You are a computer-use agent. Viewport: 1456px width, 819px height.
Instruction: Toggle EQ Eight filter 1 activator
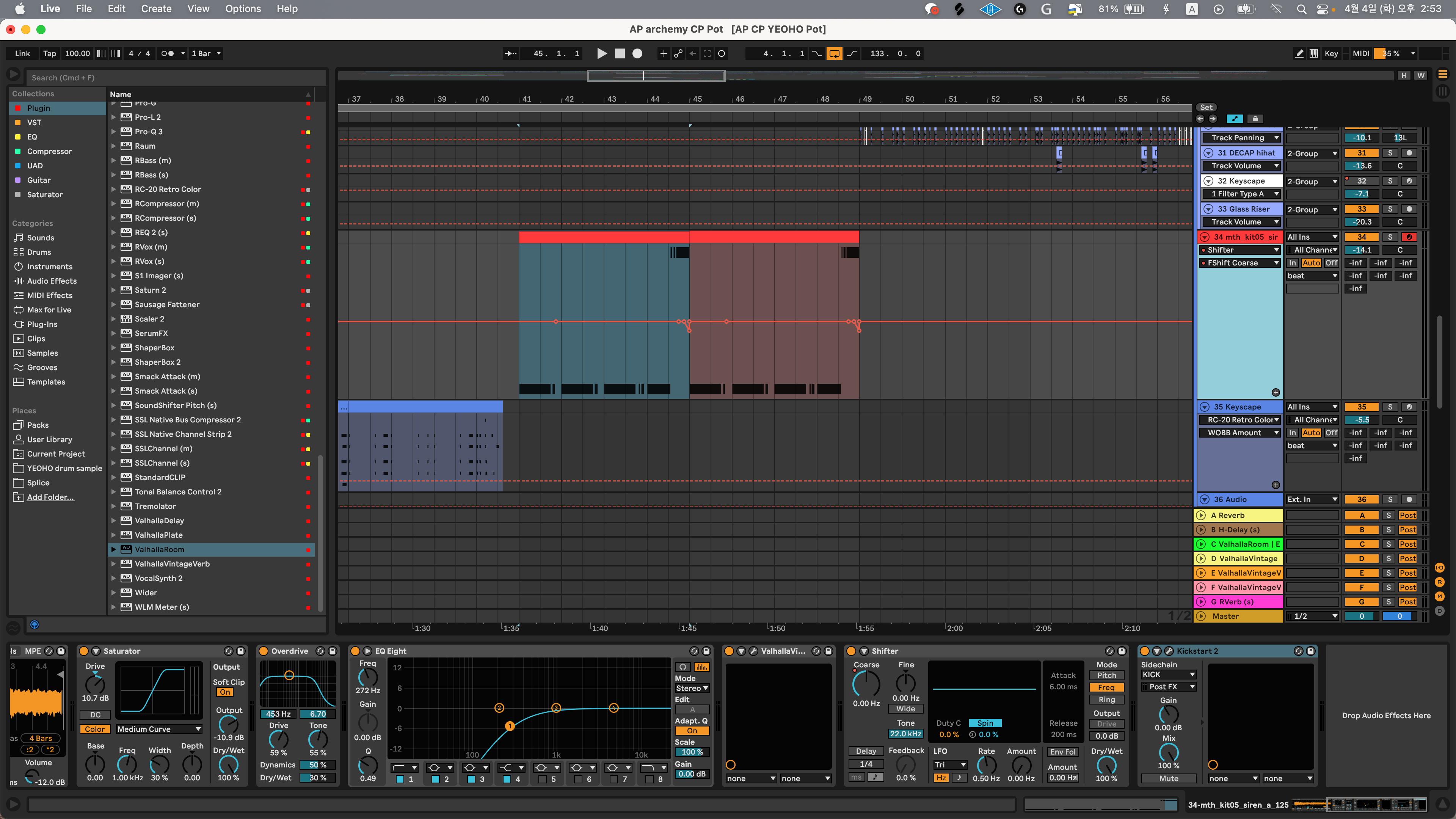(x=400, y=780)
